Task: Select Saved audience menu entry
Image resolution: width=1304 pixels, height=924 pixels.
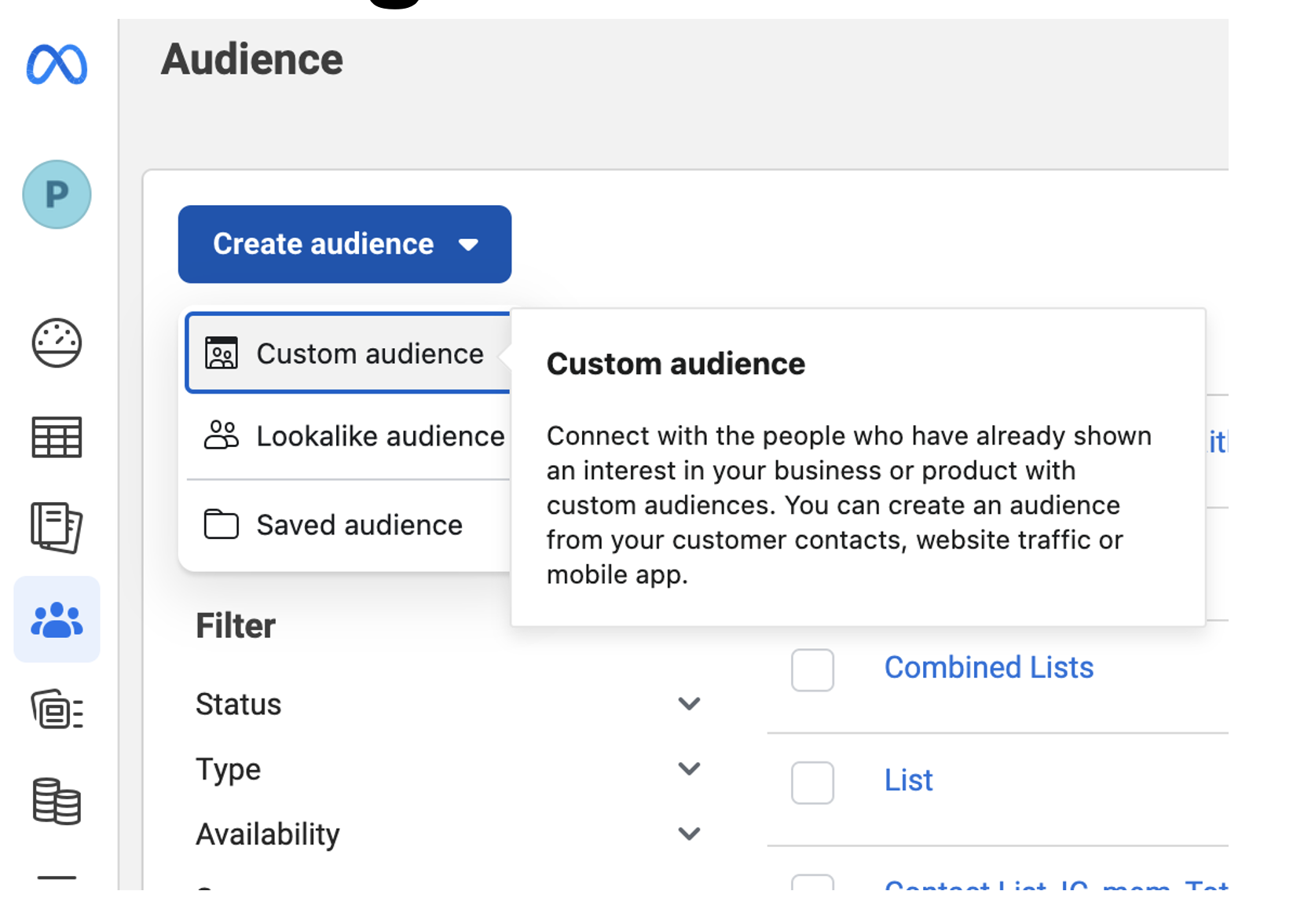Action: (x=359, y=525)
